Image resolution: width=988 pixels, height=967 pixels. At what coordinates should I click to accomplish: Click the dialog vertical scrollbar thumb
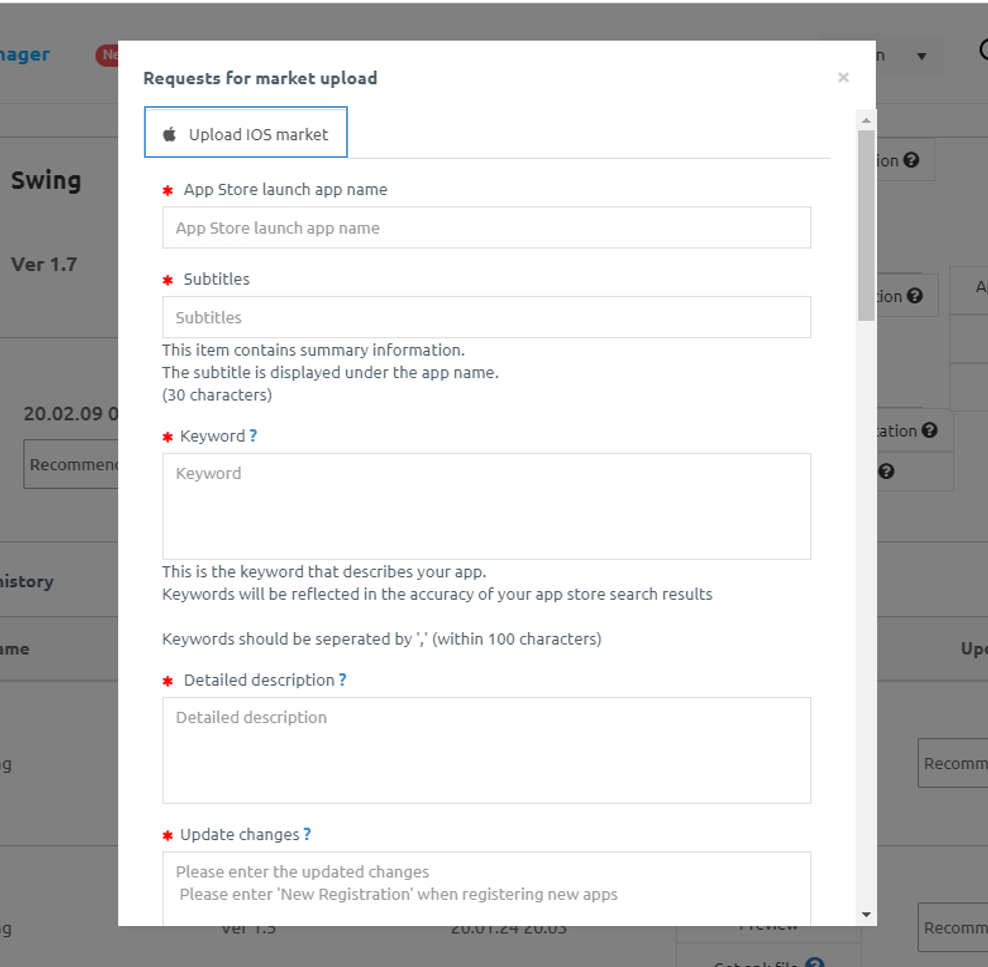[x=866, y=226]
